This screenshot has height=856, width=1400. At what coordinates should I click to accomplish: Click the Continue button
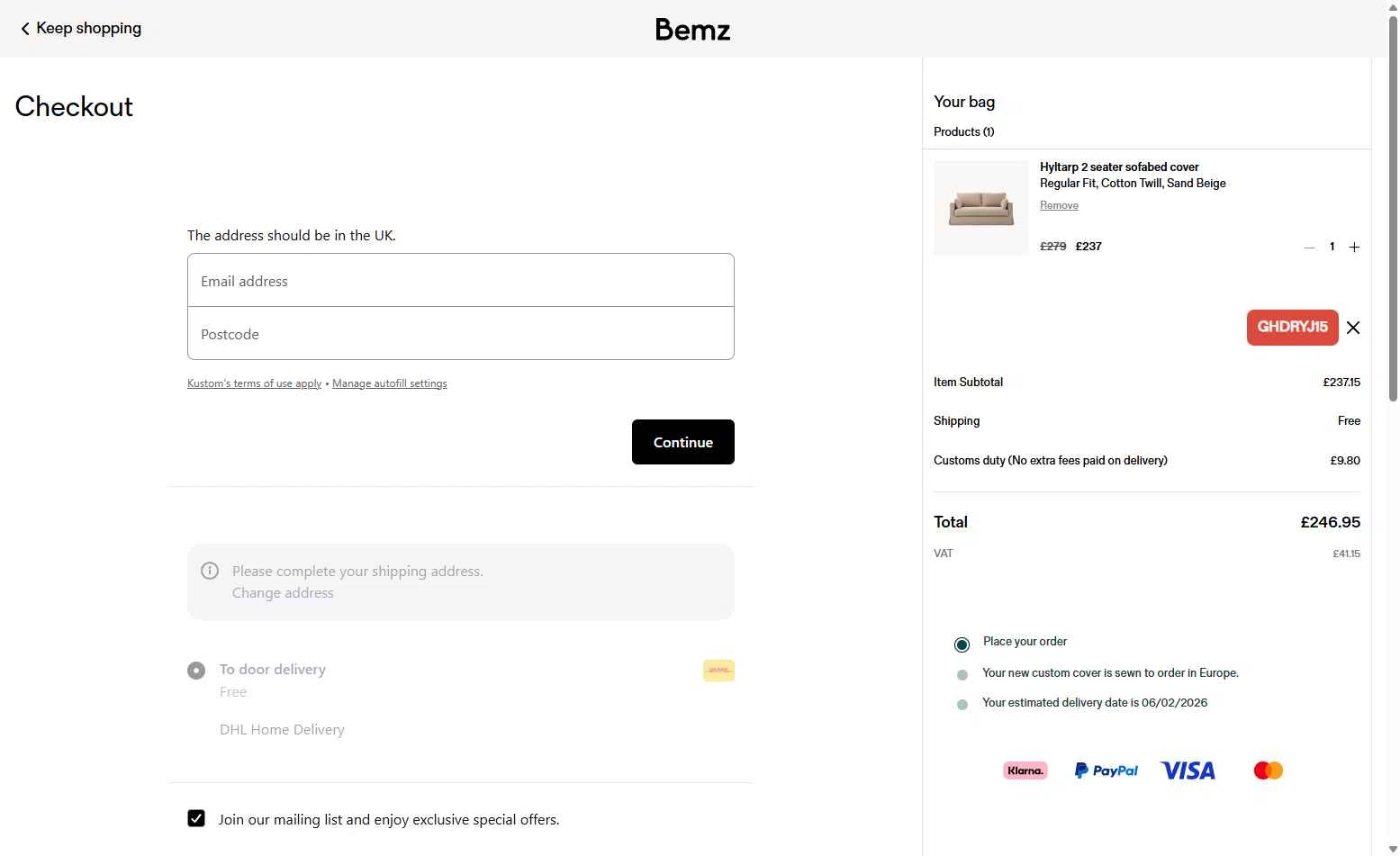pyautogui.click(x=683, y=442)
